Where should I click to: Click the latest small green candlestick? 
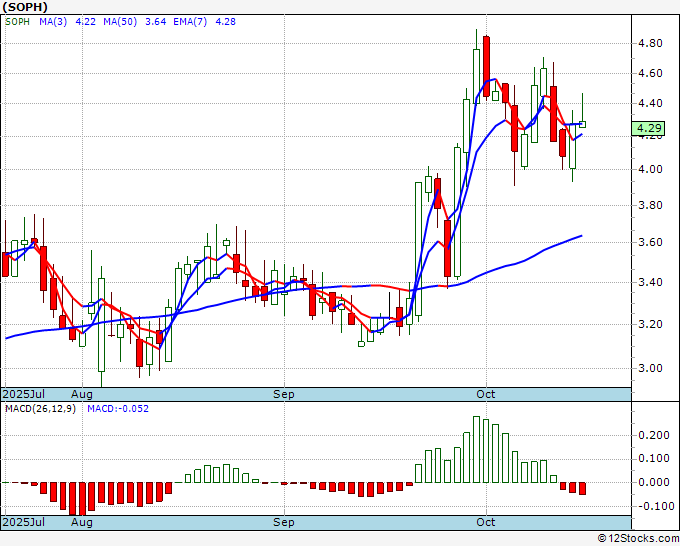582,124
